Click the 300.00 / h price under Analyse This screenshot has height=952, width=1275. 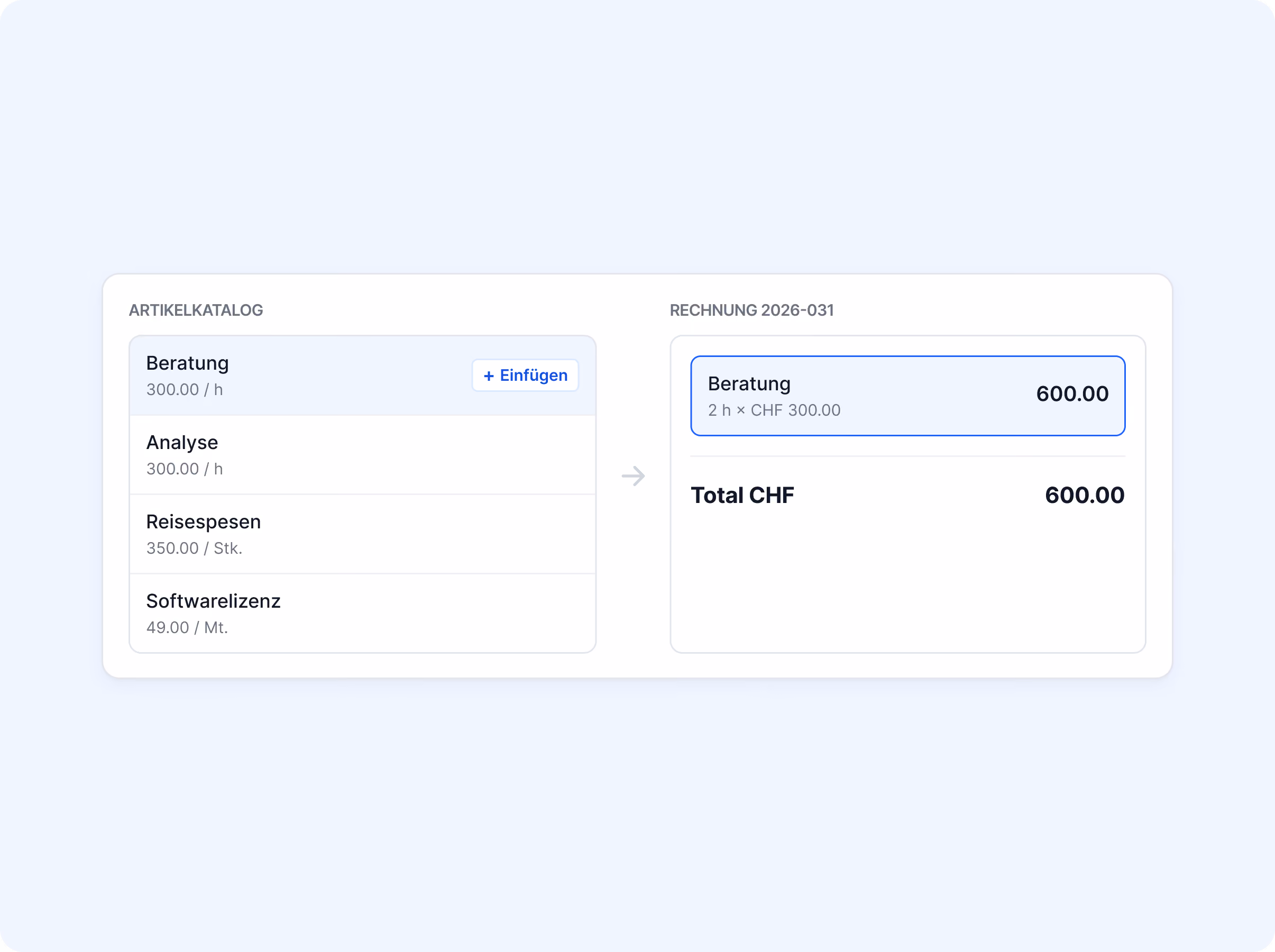tap(185, 469)
